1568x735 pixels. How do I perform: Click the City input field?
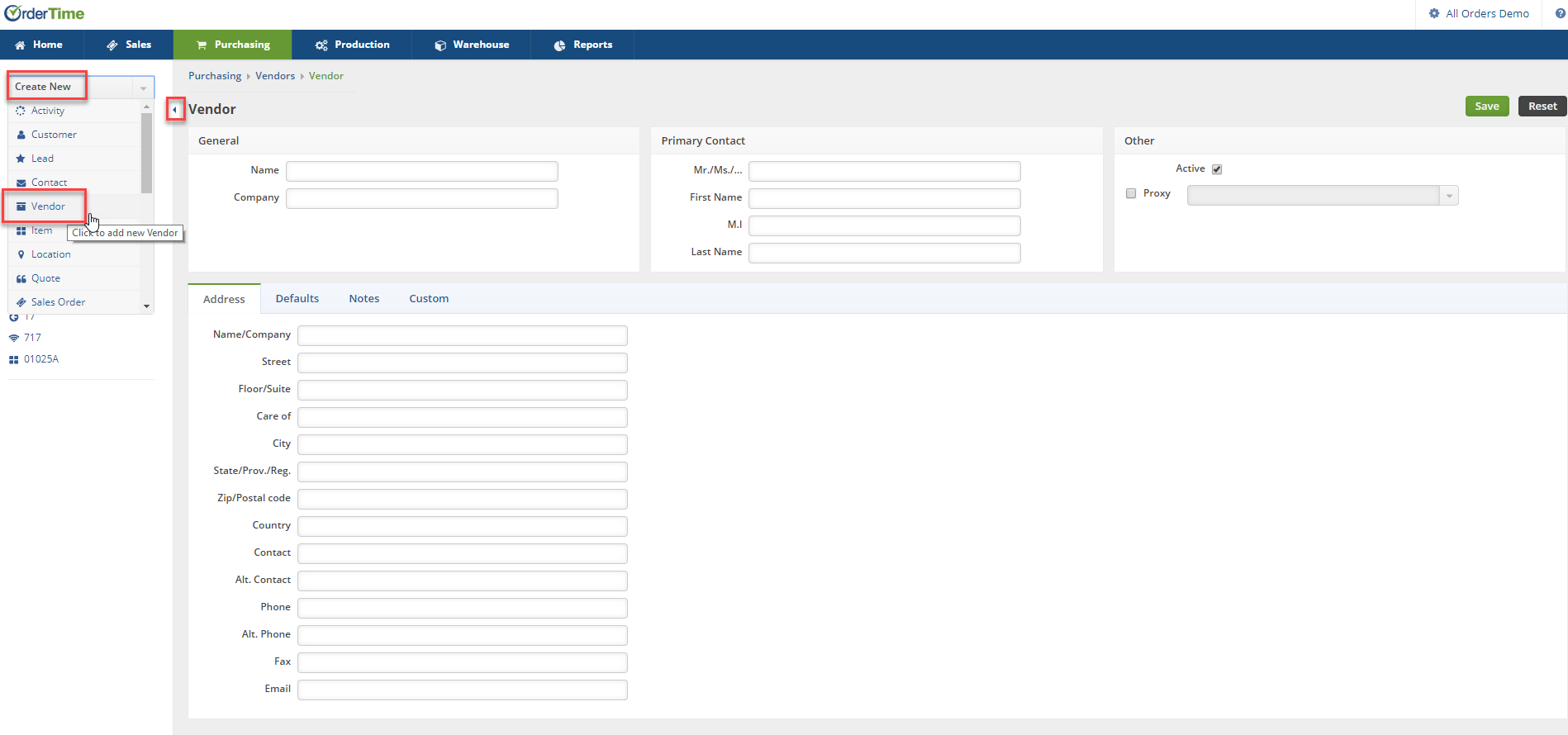[463, 444]
